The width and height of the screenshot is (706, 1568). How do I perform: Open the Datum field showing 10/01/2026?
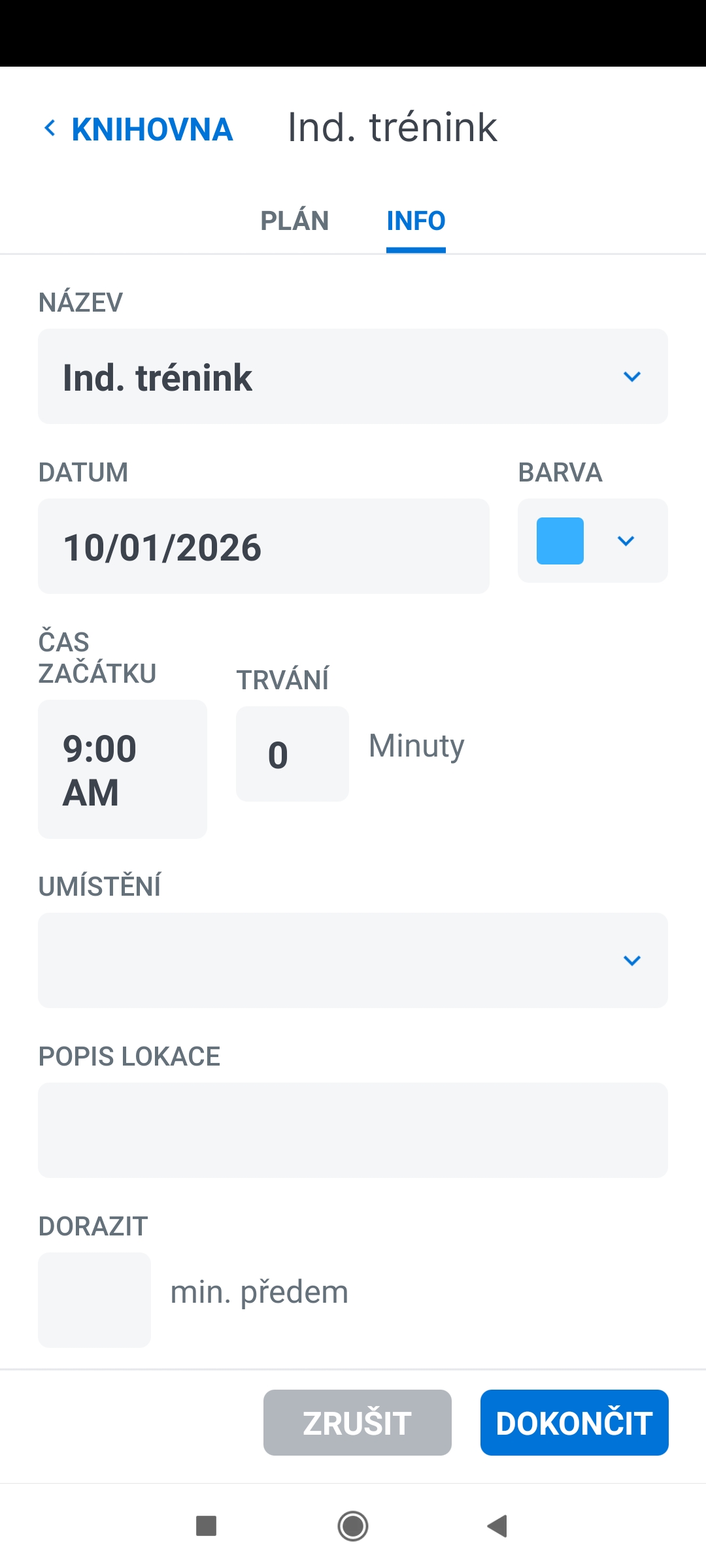[x=263, y=546]
